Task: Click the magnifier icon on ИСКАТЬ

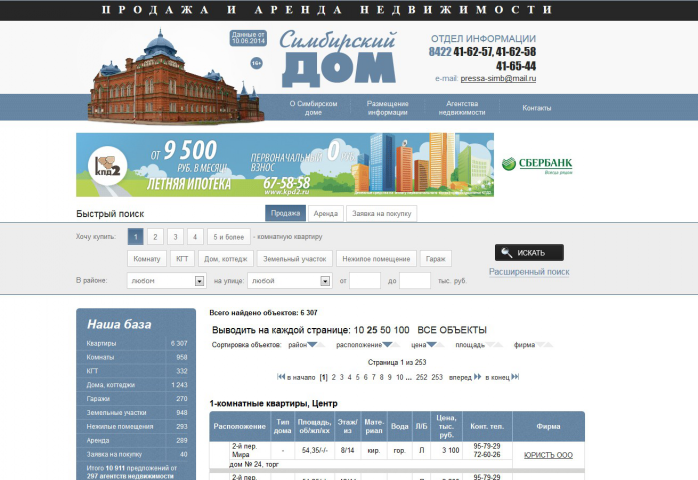Action: (506, 252)
